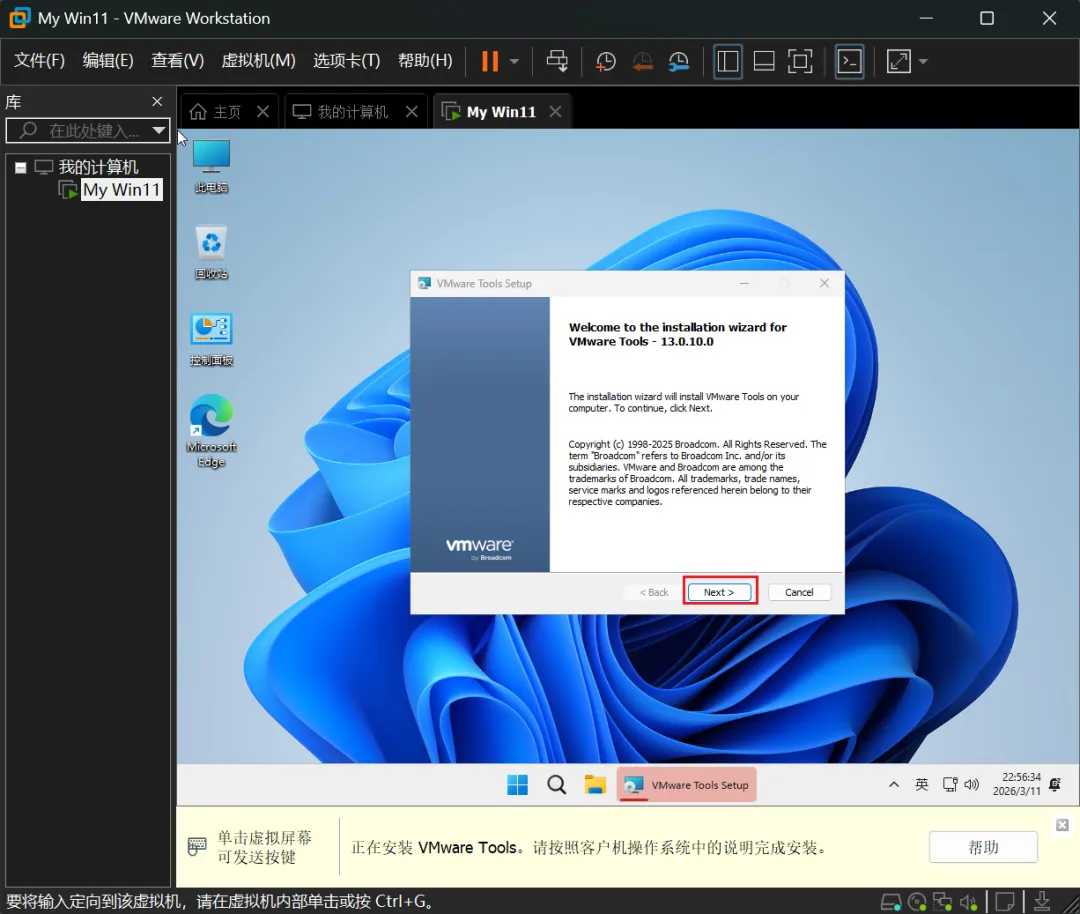Click the guest taskbar search icon
1080x914 pixels.
[x=557, y=785]
